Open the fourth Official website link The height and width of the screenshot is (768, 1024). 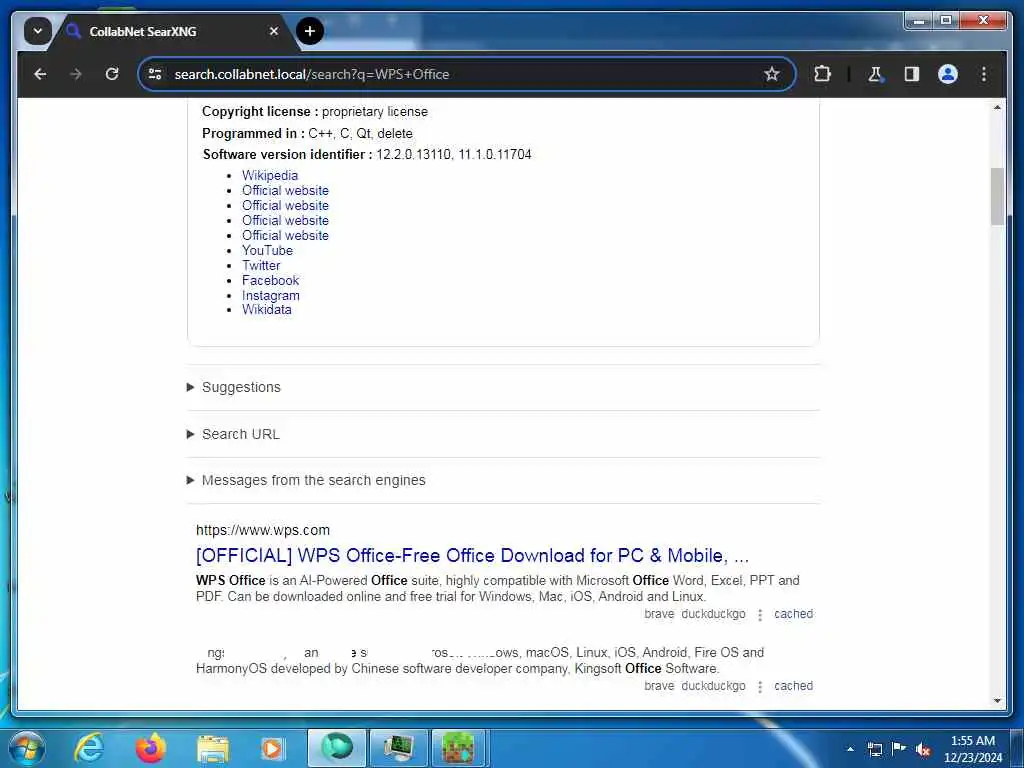point(285,235)
